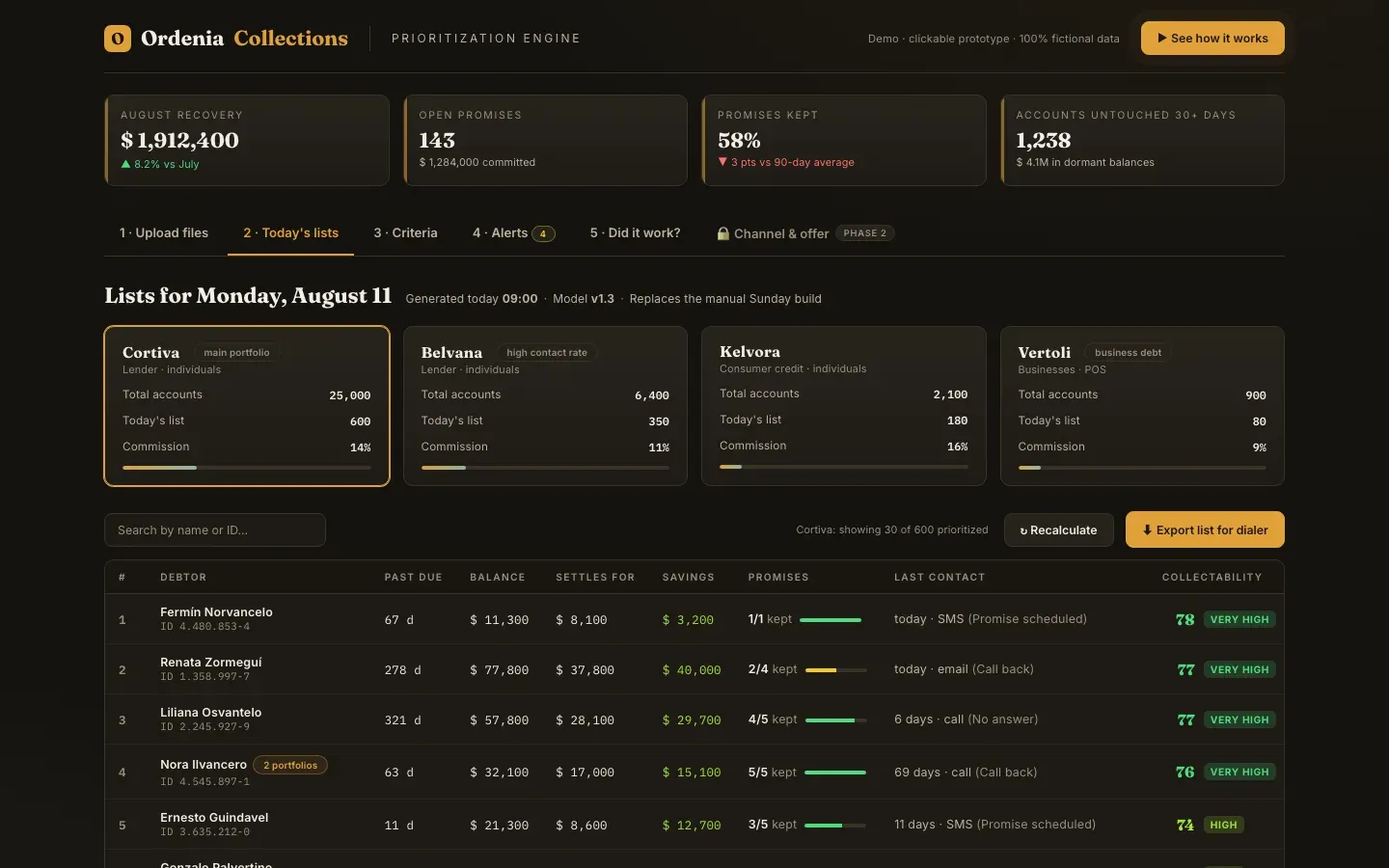Select the Belvana portfolio card

pyautogui.click(x=545, y=406)
